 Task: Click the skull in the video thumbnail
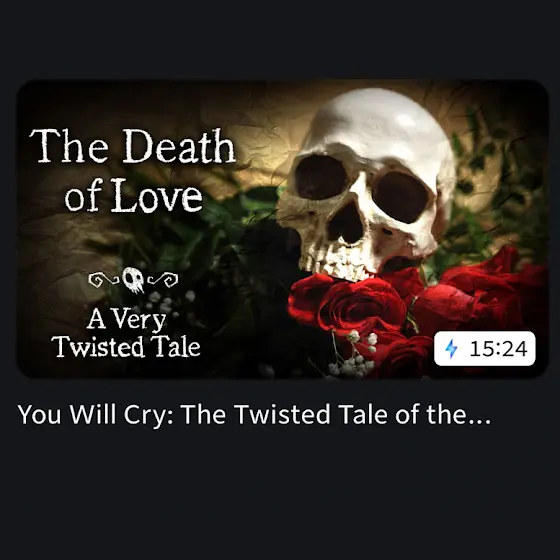click(366, 184)
